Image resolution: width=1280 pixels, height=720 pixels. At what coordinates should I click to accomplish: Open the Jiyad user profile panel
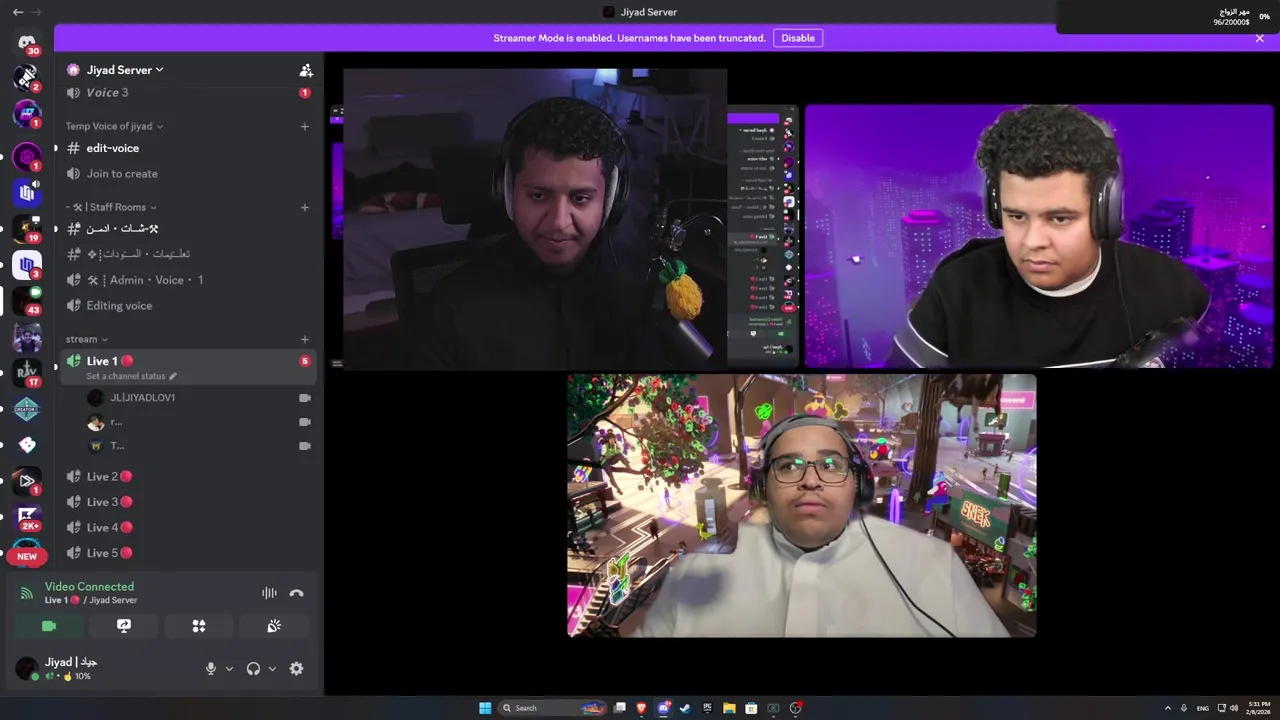pos(70,669)
